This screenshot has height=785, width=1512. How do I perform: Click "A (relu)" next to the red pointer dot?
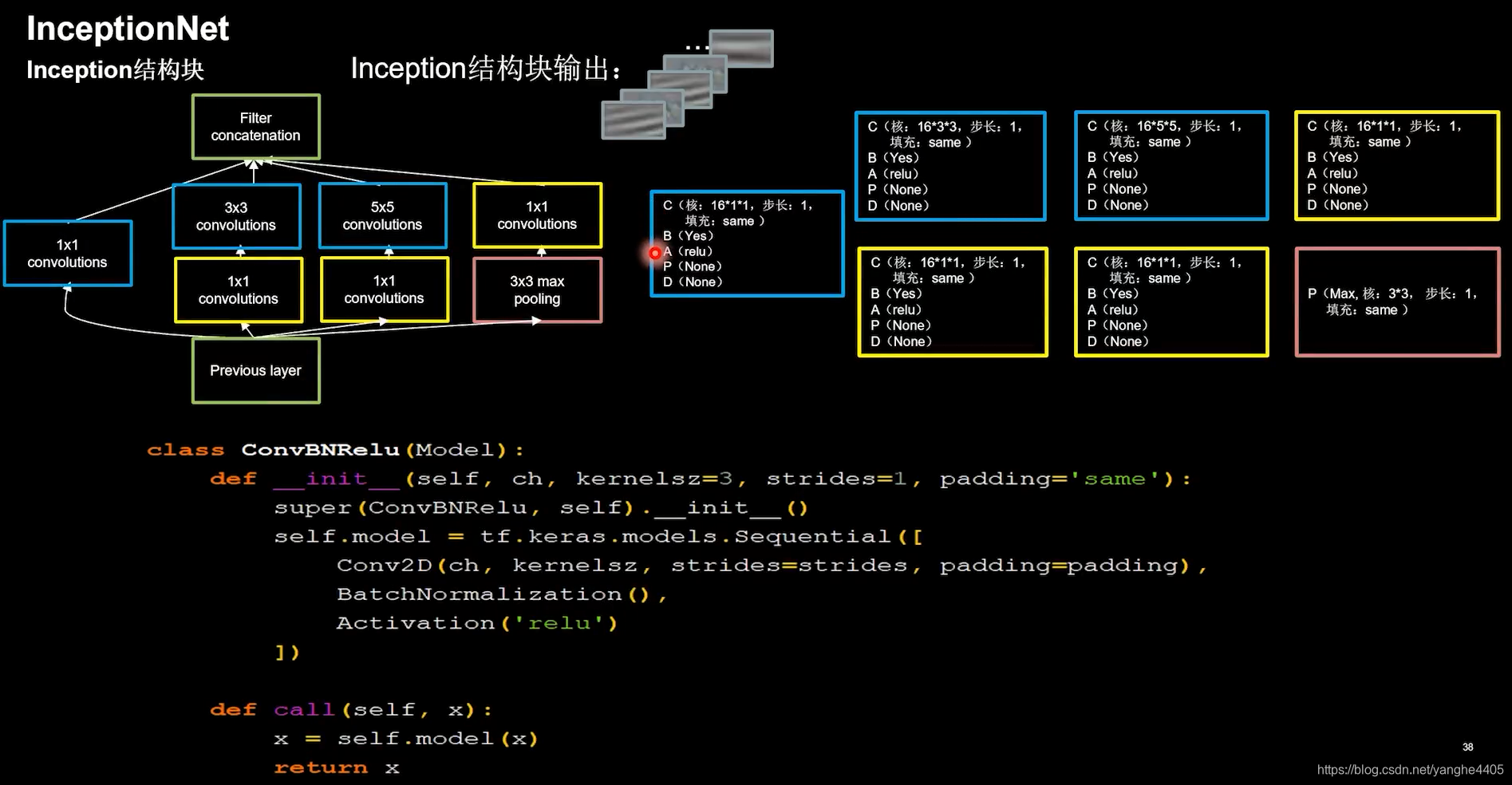click(x=689, y=251)
